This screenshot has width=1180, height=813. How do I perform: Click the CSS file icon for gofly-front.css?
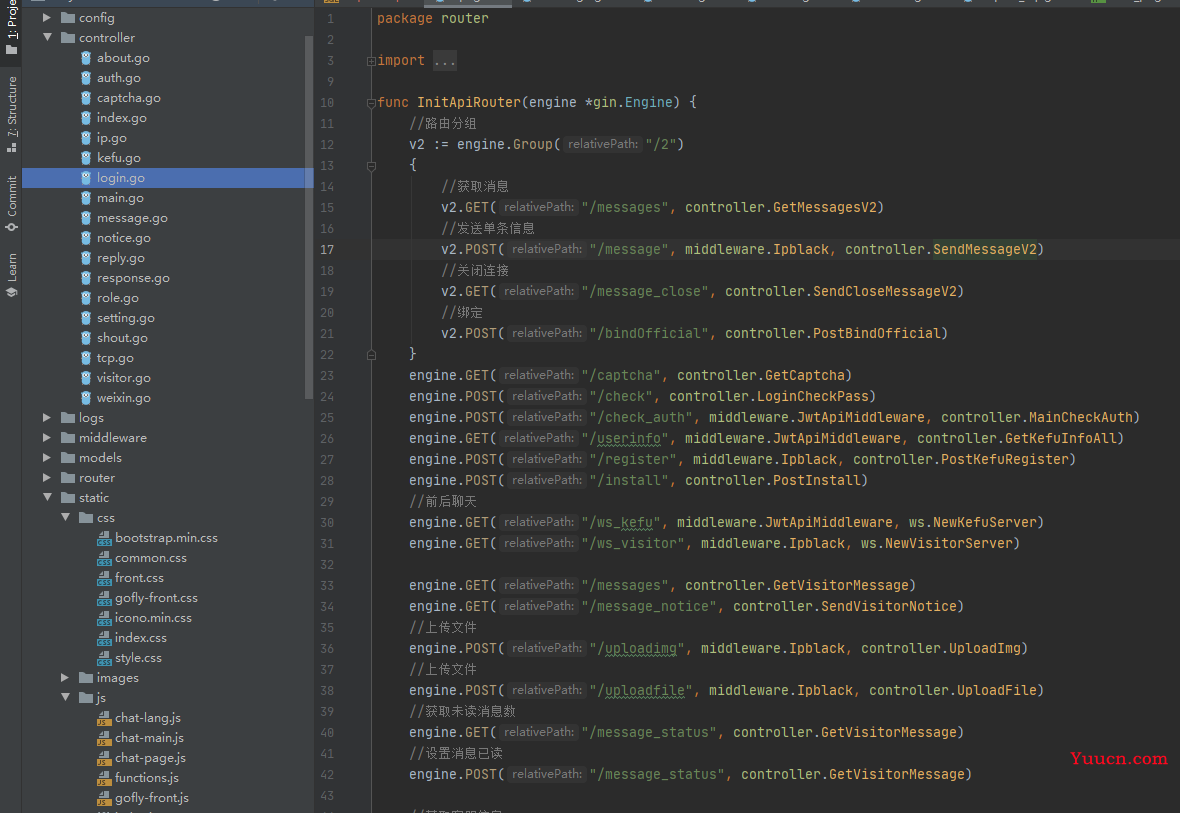coord(104,598)
